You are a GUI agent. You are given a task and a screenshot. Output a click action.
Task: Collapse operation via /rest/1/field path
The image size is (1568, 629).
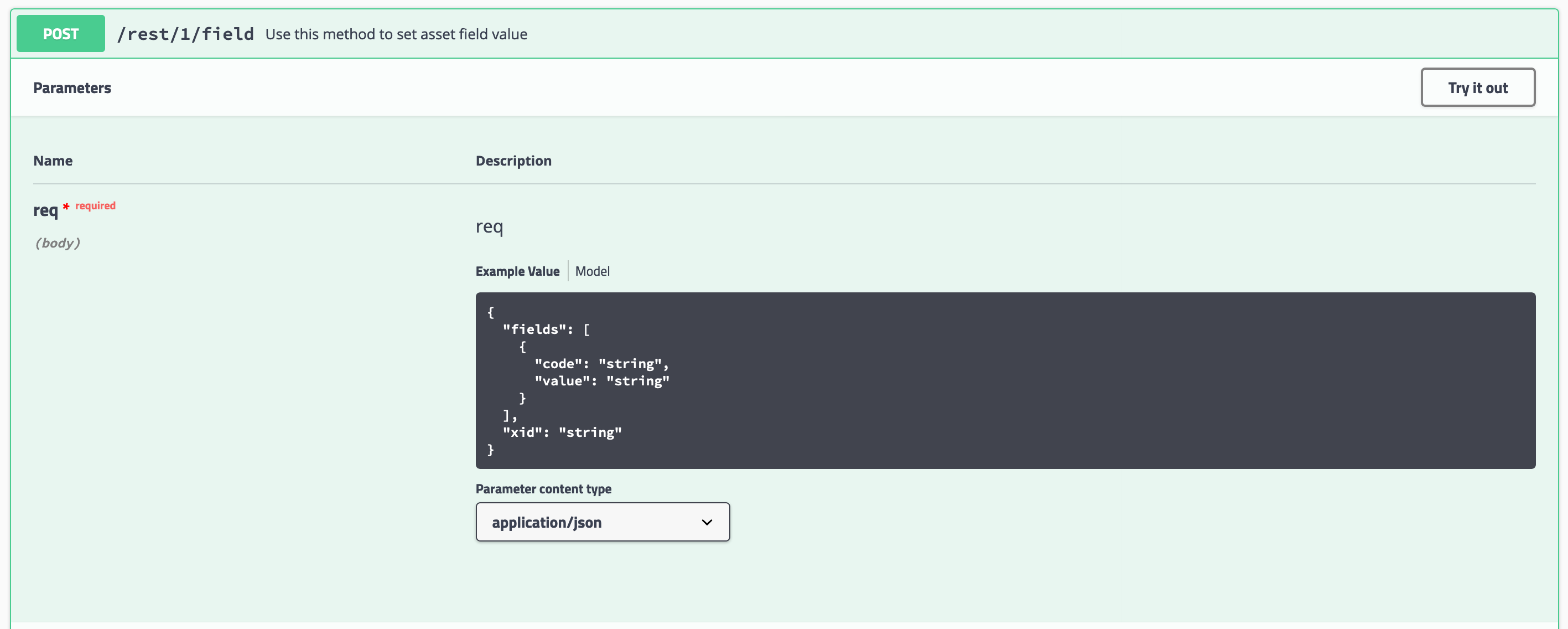click(x=185, y=34)
